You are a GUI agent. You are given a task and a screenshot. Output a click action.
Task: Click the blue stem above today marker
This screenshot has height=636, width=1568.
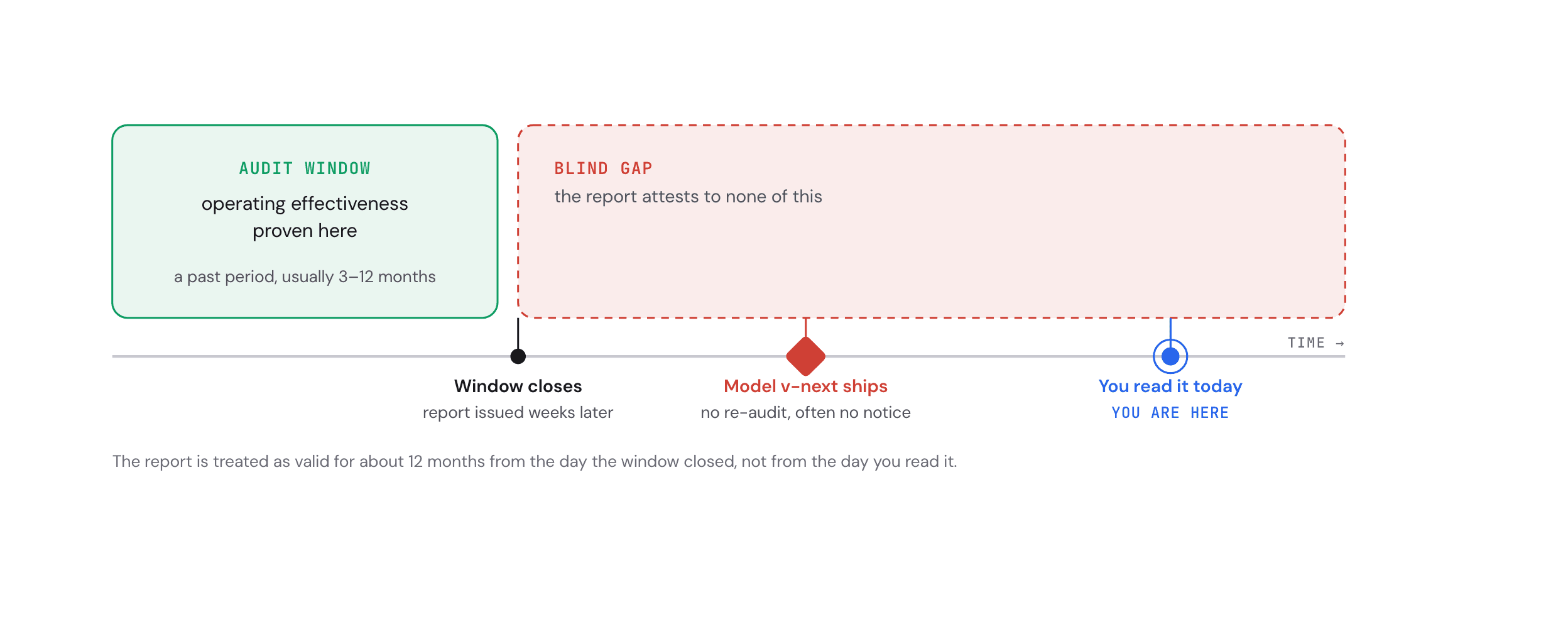[1170, 329]
